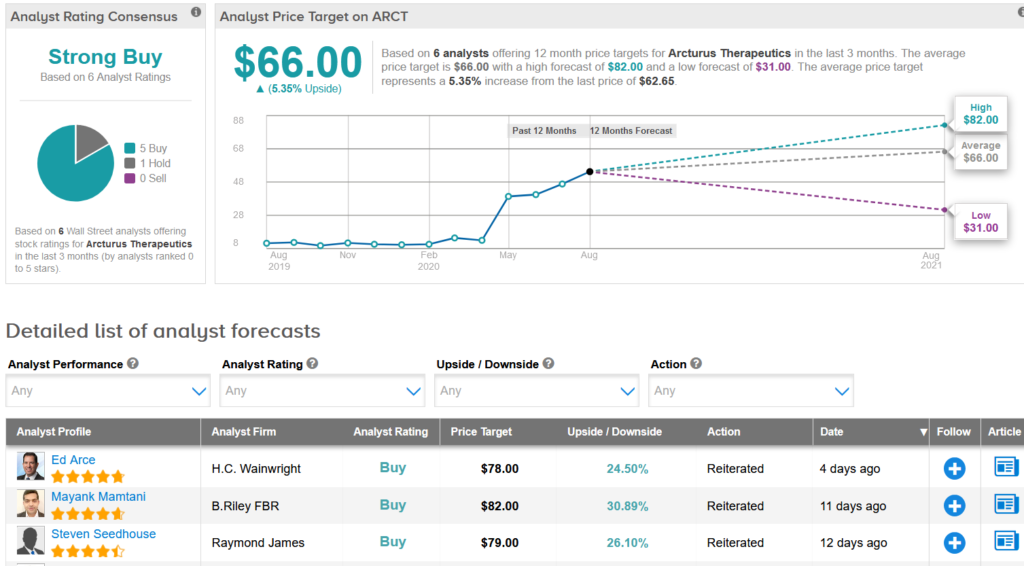Expand Analyst Performance dropdown

108,391
